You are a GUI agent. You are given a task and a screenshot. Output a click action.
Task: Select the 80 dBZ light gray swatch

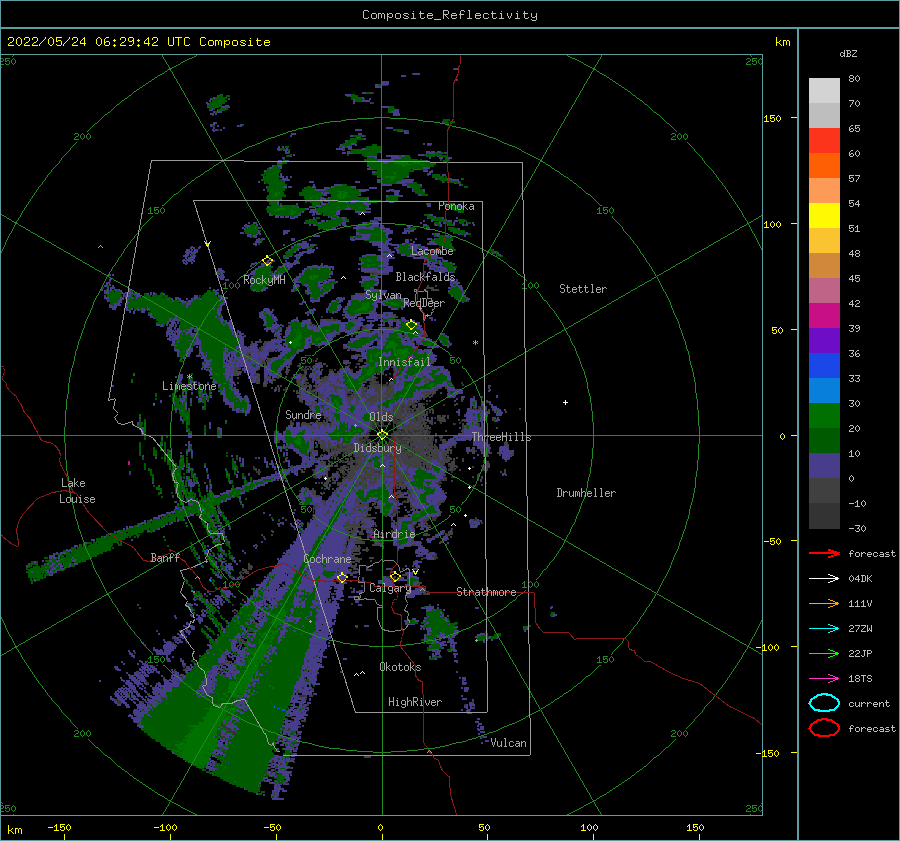click(824, 90)
